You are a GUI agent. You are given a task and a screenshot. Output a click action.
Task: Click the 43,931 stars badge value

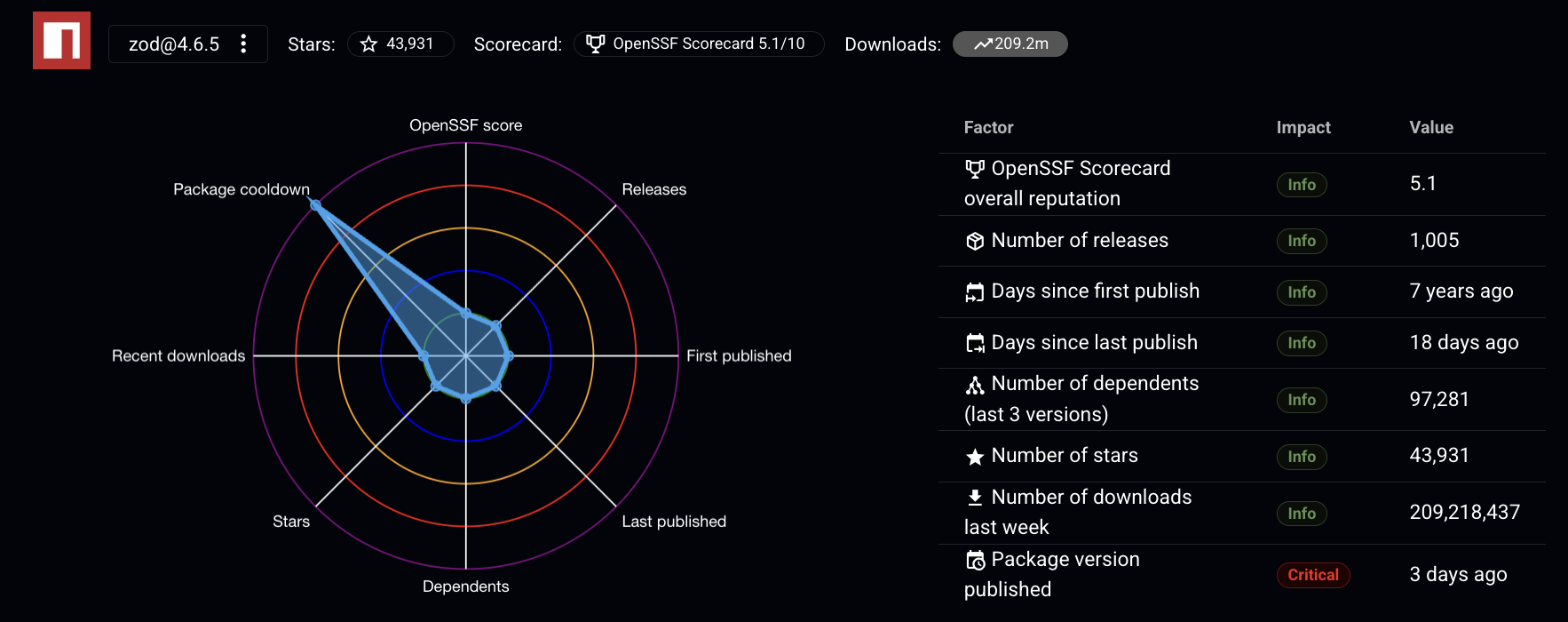coord(400,44)
